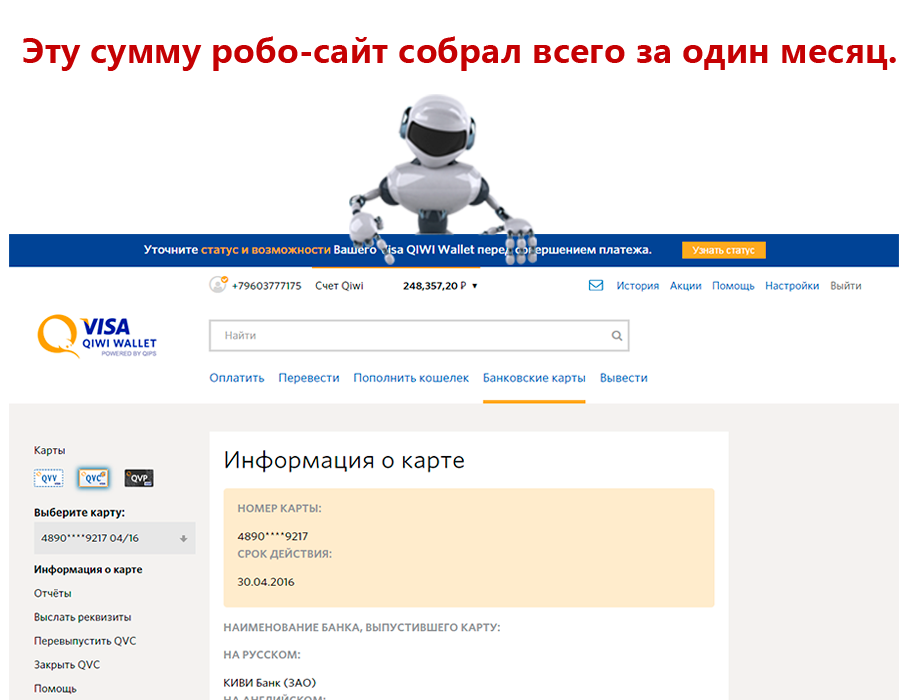Click the expiry date 30.04.2016
The image size is (910, 700).
[x=266, y=582]
